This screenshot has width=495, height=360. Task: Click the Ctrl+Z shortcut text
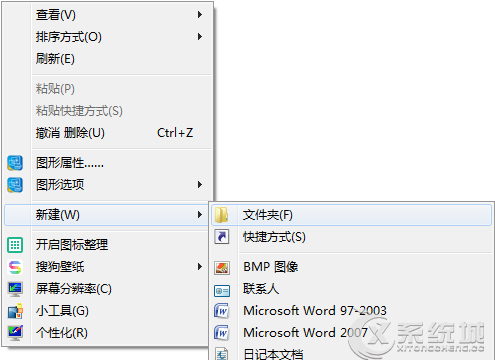175,133
